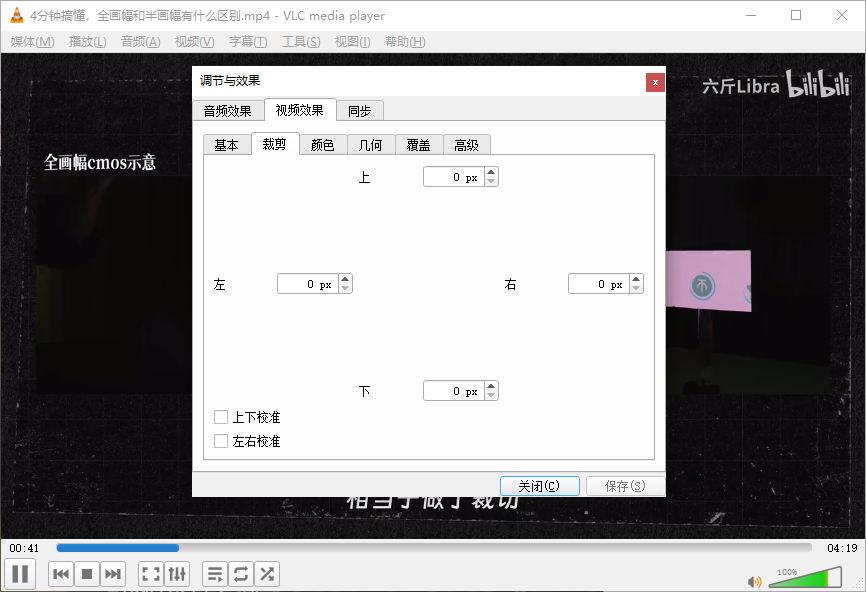
Task: Toggle random shuffle playback
Action: pyautogui.click(x=267, y=574)
